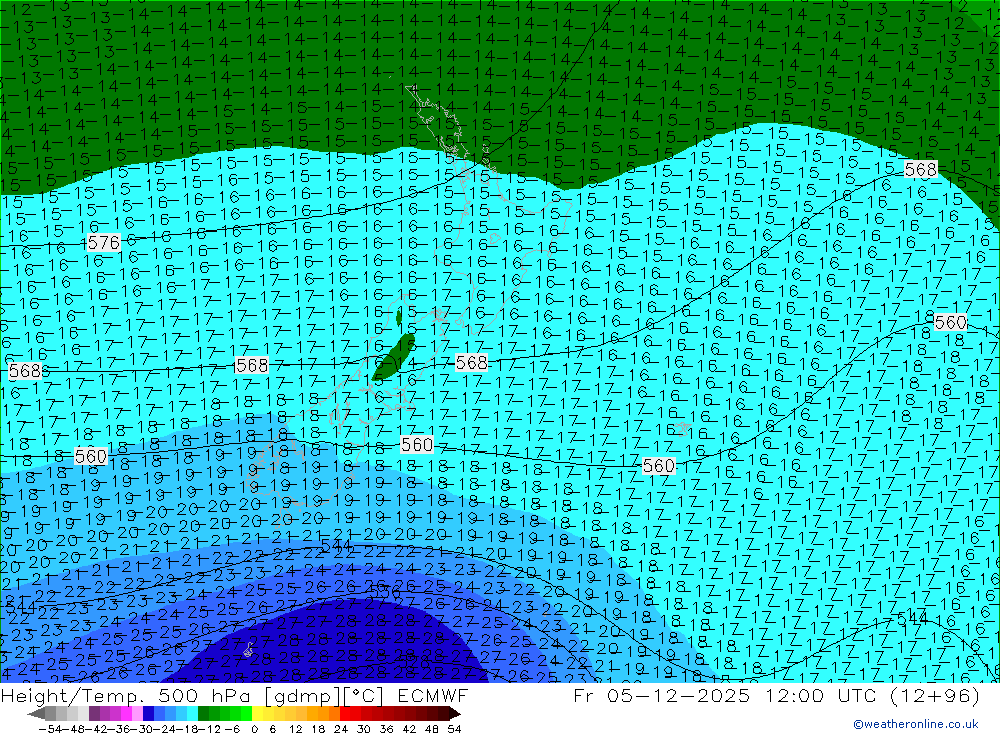Select the 576 contour height label
1000x733 pixels.
tap(103, 243)
